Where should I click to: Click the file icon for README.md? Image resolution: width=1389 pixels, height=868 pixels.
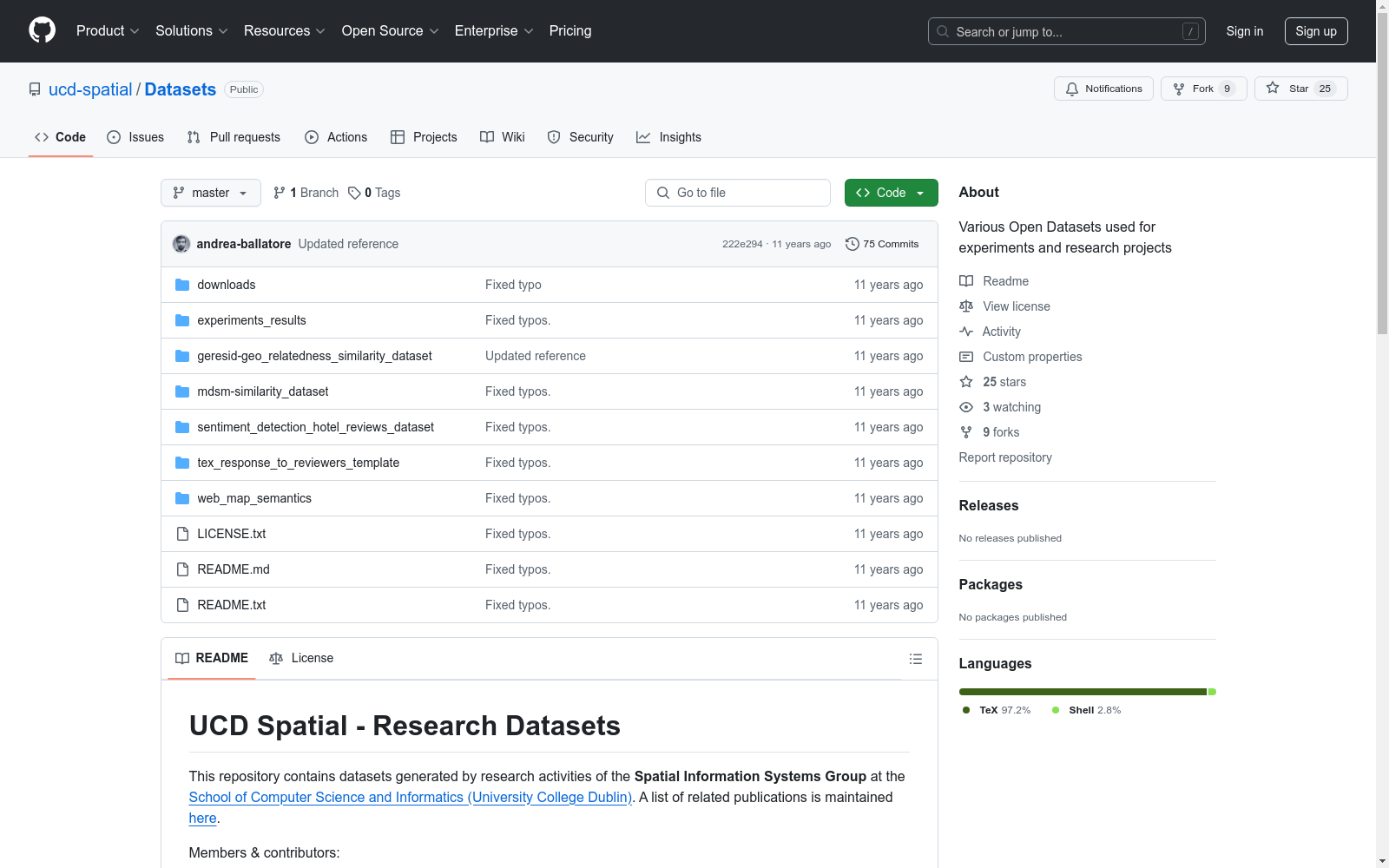(182, 569)
